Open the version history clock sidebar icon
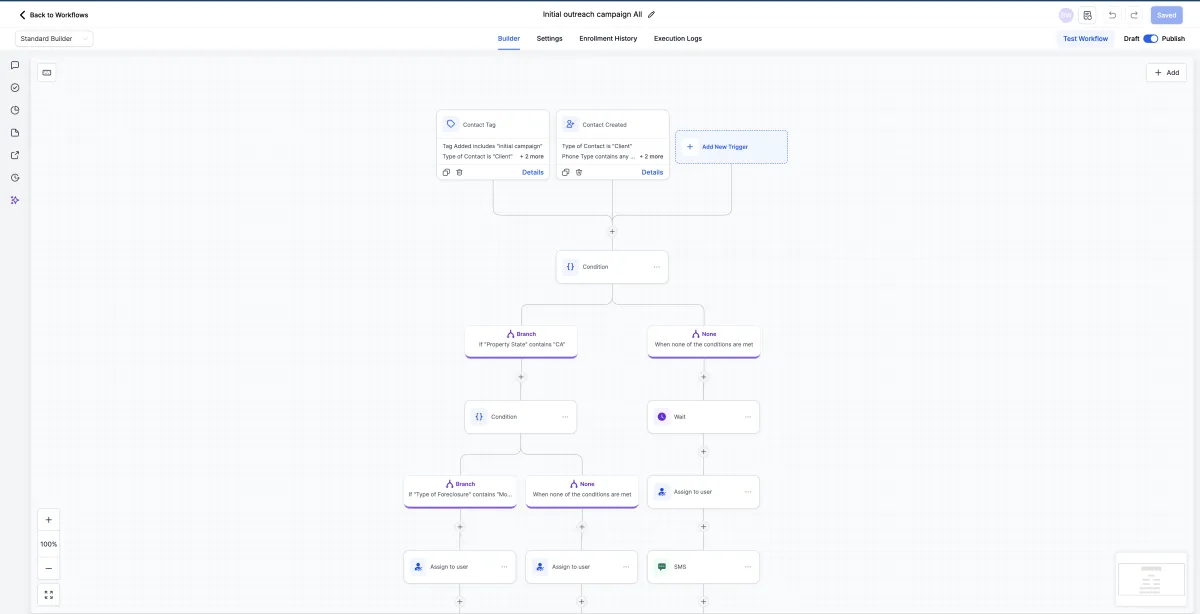Screen dimensions: 1200x614 pos(15,178)
